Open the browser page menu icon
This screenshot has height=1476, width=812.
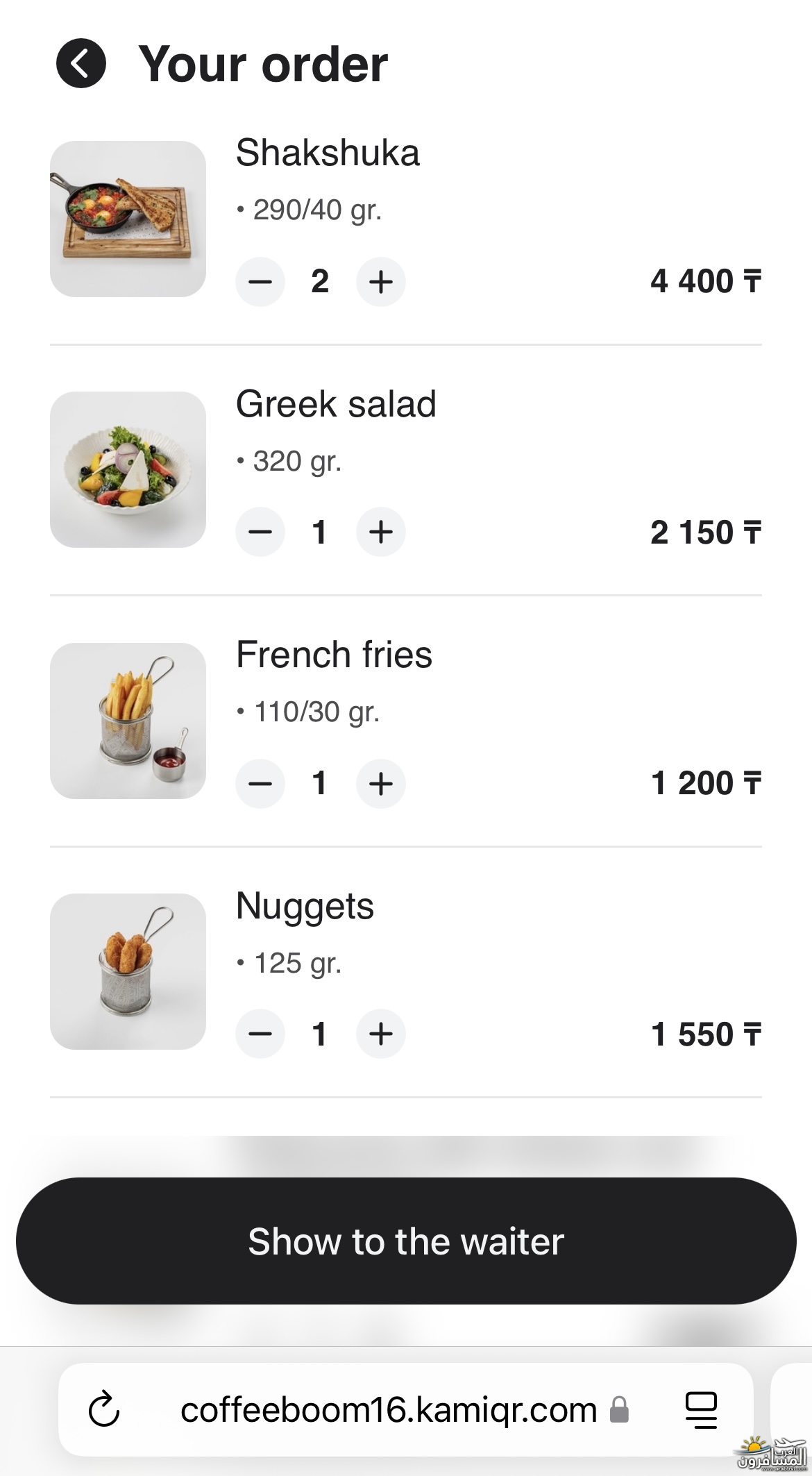pos(701,1410)
